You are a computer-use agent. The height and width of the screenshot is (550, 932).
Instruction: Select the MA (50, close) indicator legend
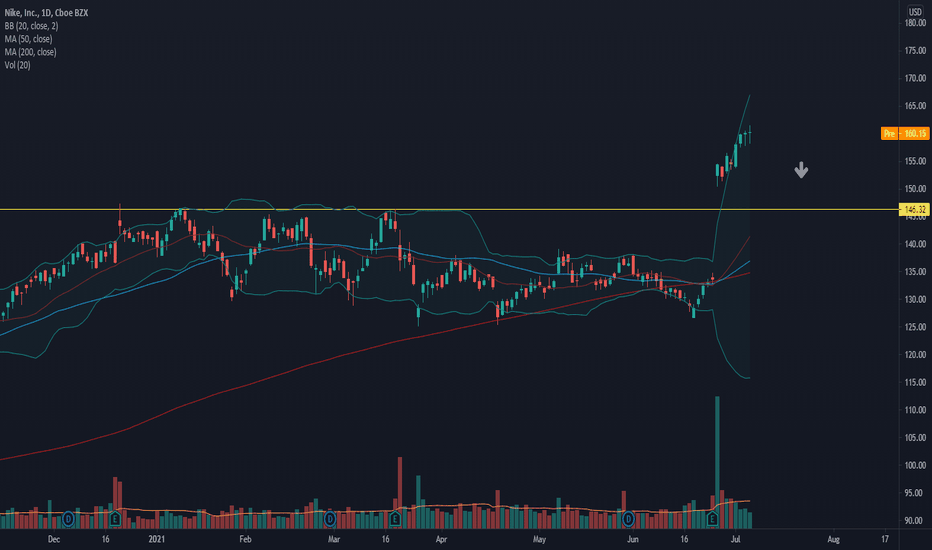29,39
